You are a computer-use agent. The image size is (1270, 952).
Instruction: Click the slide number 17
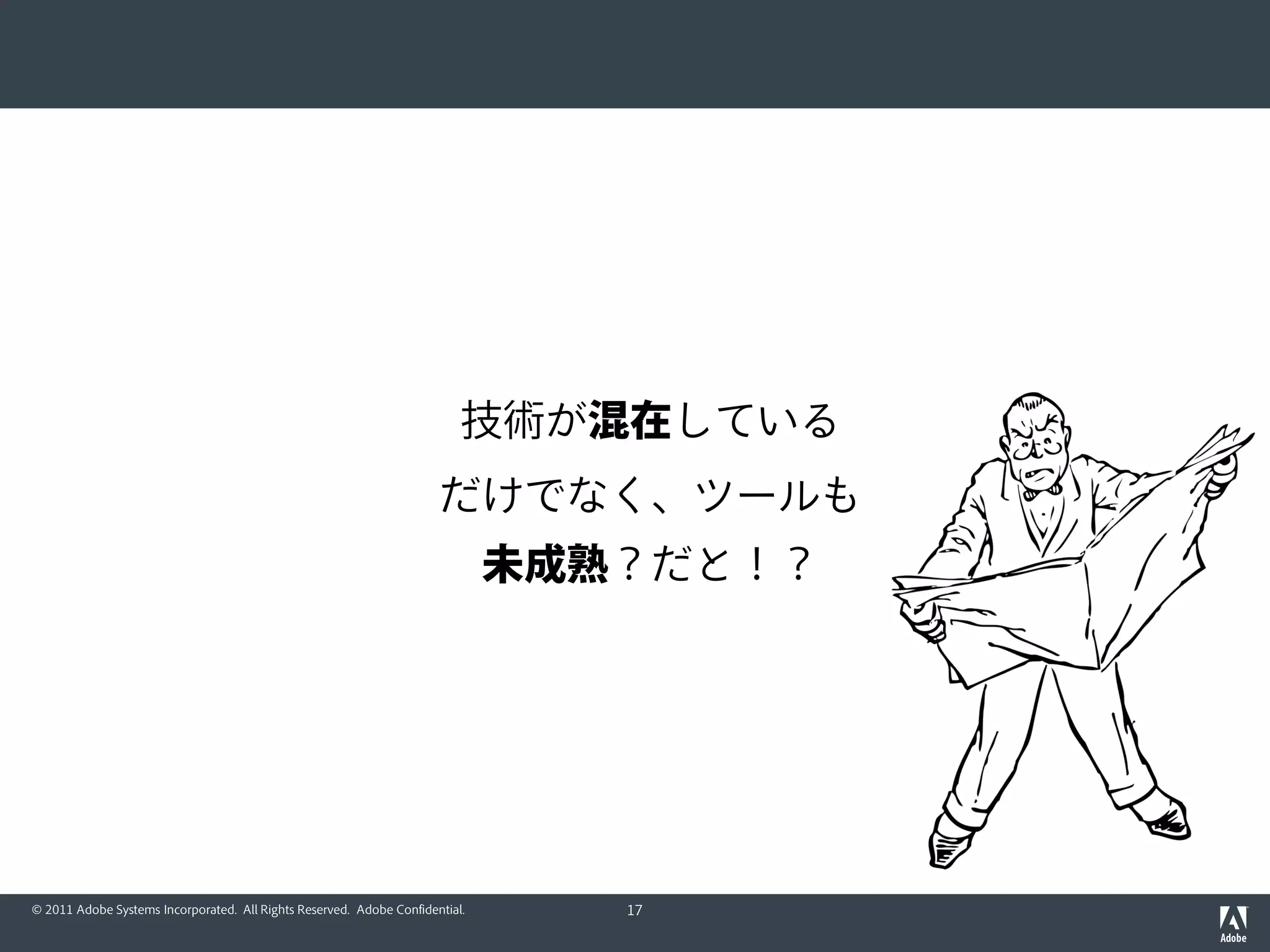coord(634,910)
